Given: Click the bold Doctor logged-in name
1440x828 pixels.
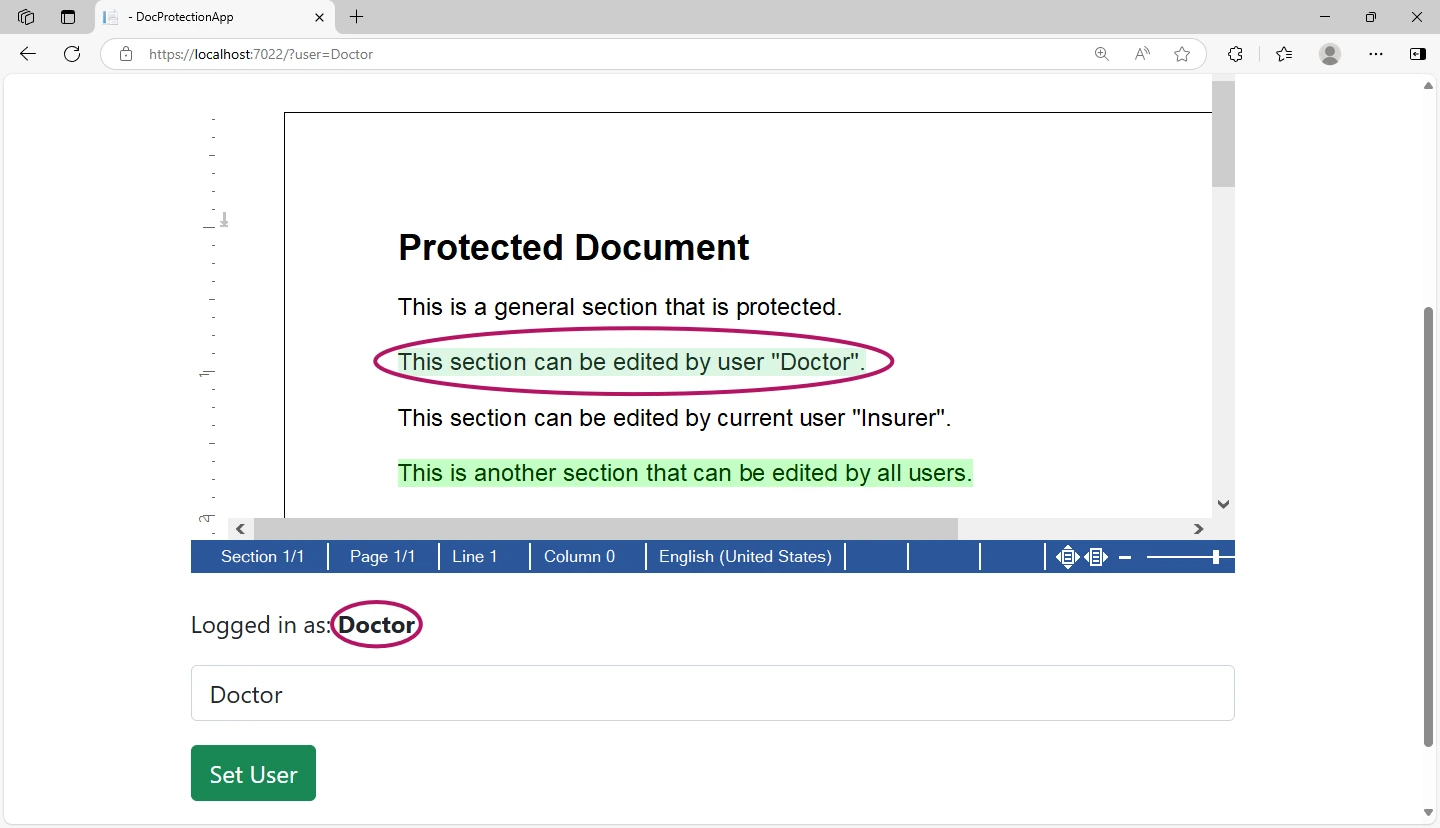Looking at the screenshot, I should tap(376, 625).
